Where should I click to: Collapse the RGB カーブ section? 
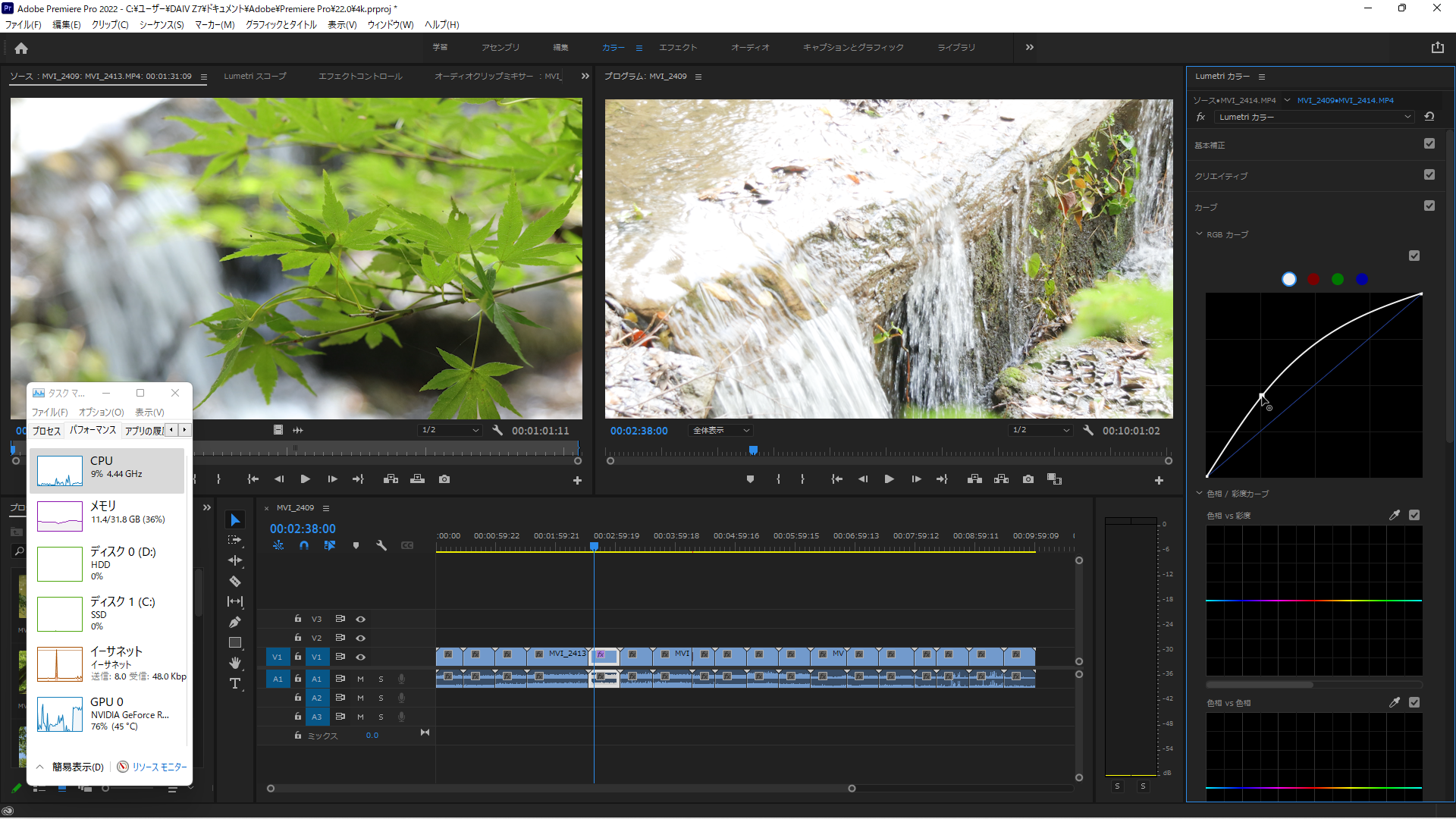(1199, 234)
